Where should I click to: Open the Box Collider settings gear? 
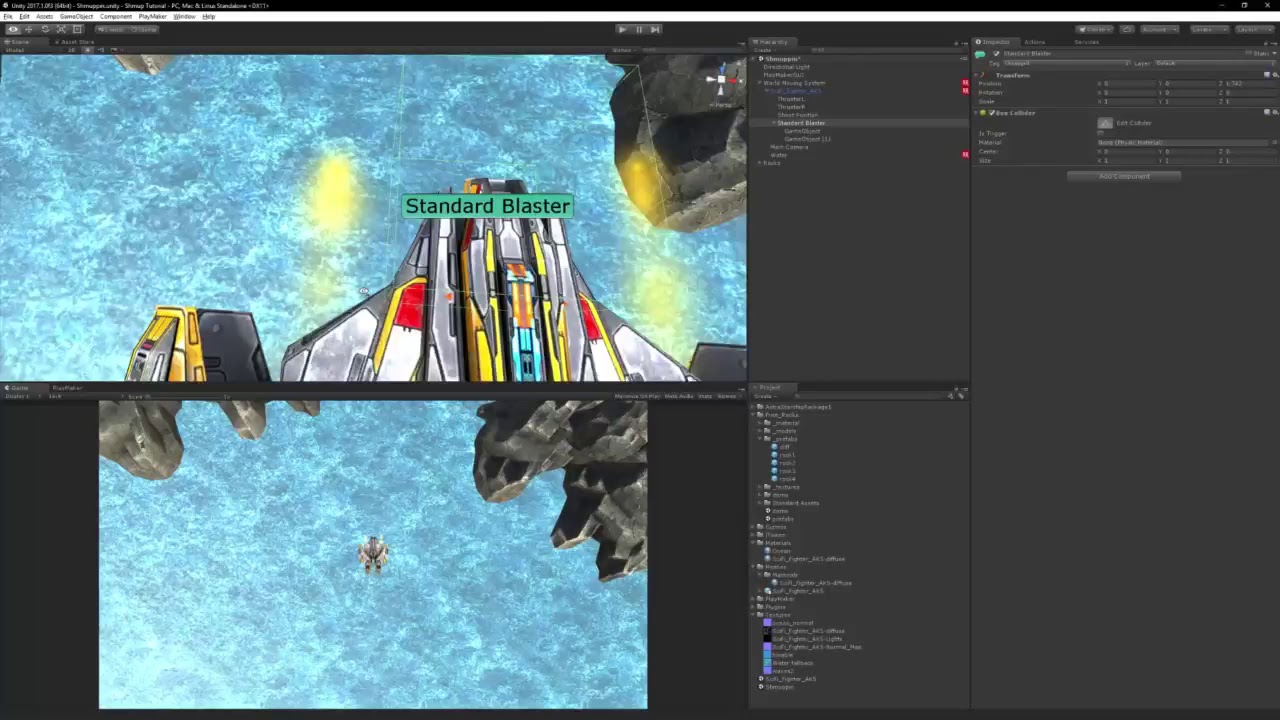click(1274, 113)
